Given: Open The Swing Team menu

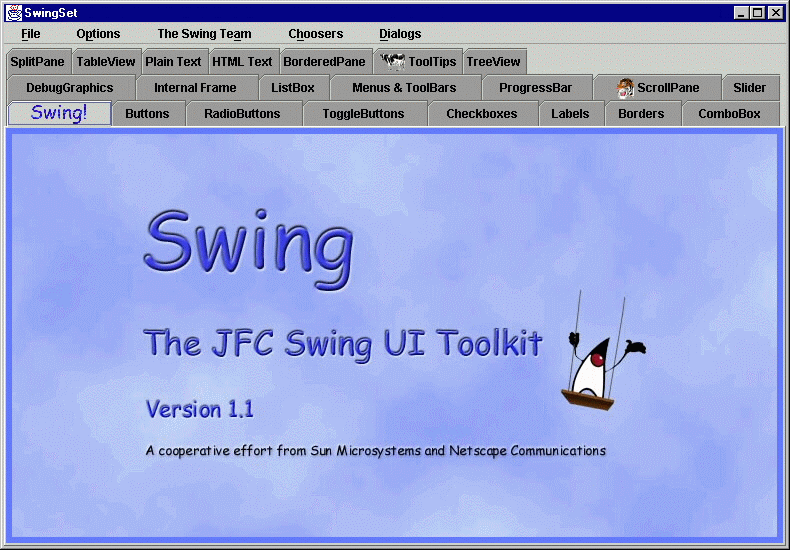Looking at the screenshot, I should pyautogui.click(x=204, y=34).
